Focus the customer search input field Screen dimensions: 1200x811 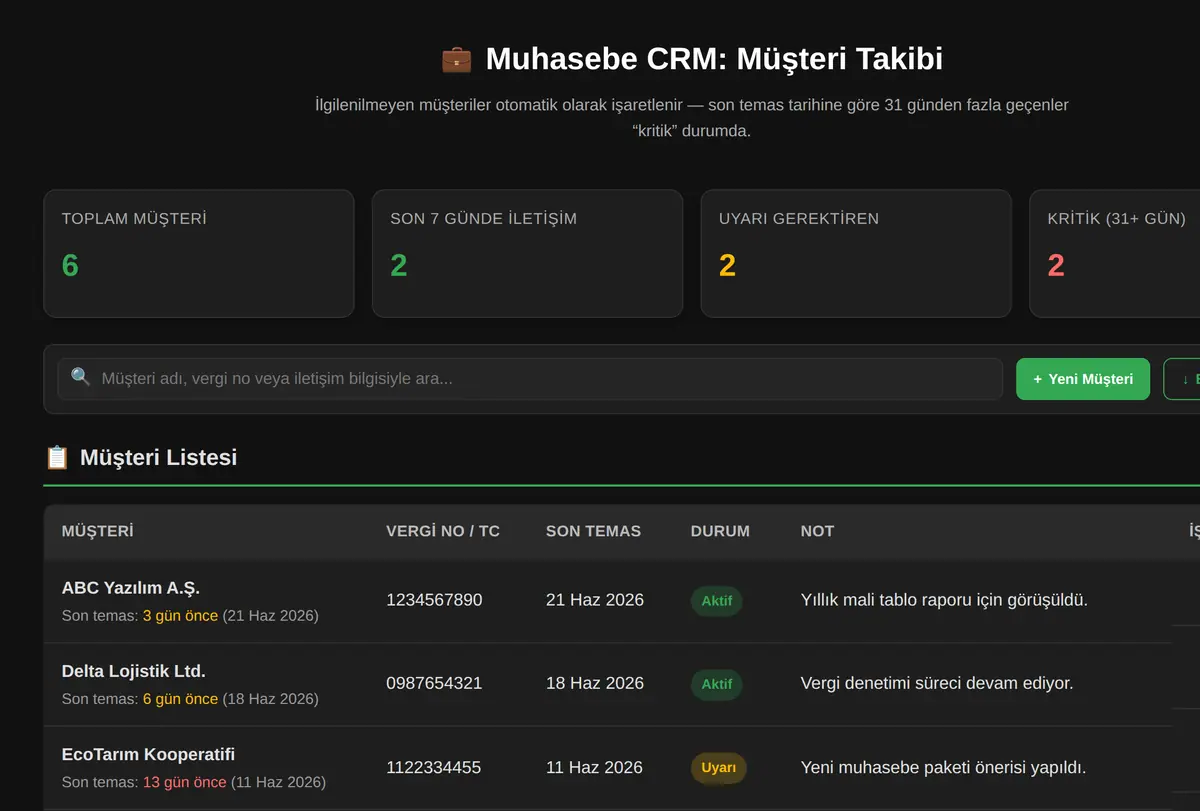(530, 379)
